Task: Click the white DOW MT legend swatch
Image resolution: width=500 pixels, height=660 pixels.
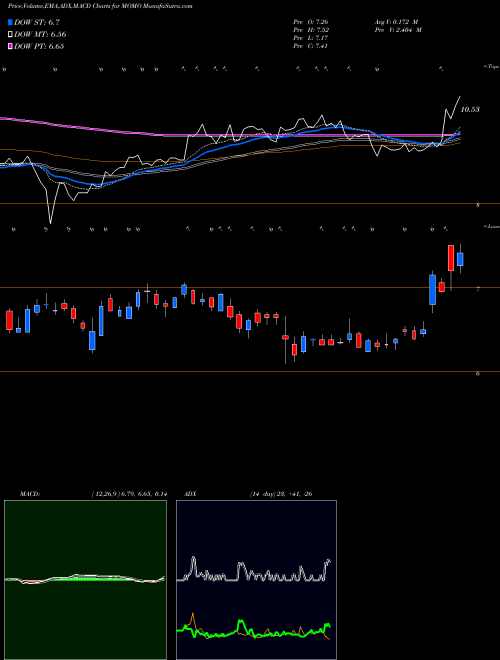Action: tap(10, 34)
